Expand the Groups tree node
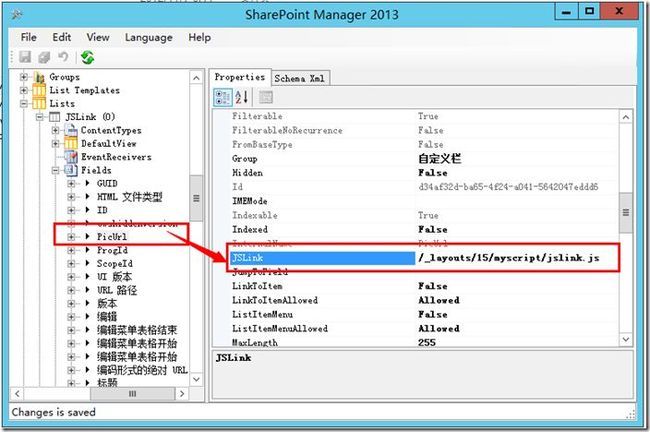Viewport: 650px width, 432px height. (24, 77)
